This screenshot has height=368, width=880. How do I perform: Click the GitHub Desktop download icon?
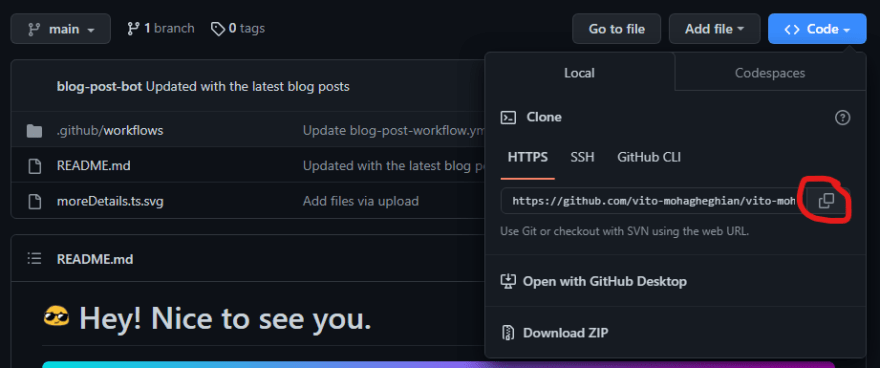pyautogui.click(x=508, y=281)
